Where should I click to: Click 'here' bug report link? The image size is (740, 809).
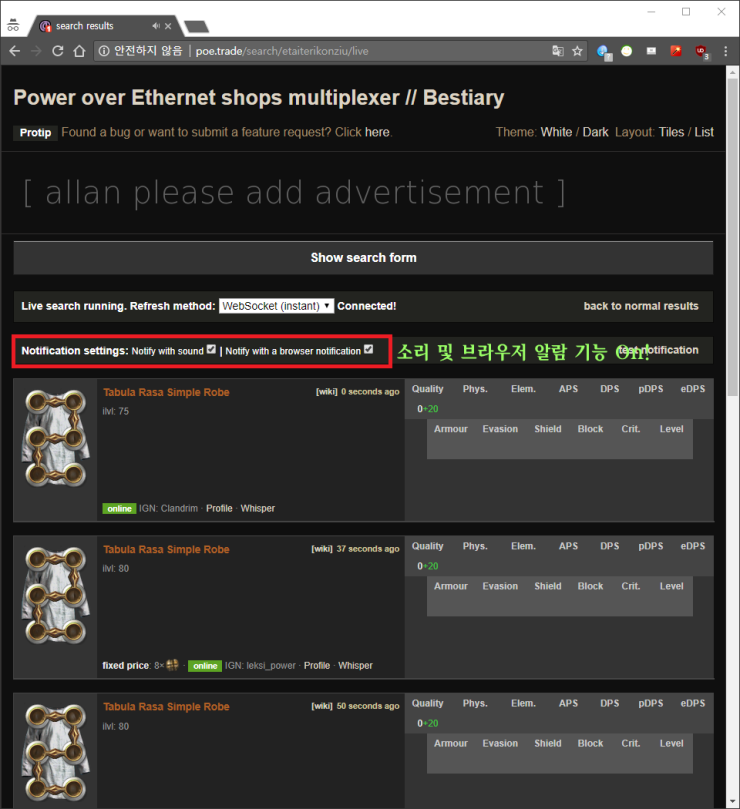377,132
